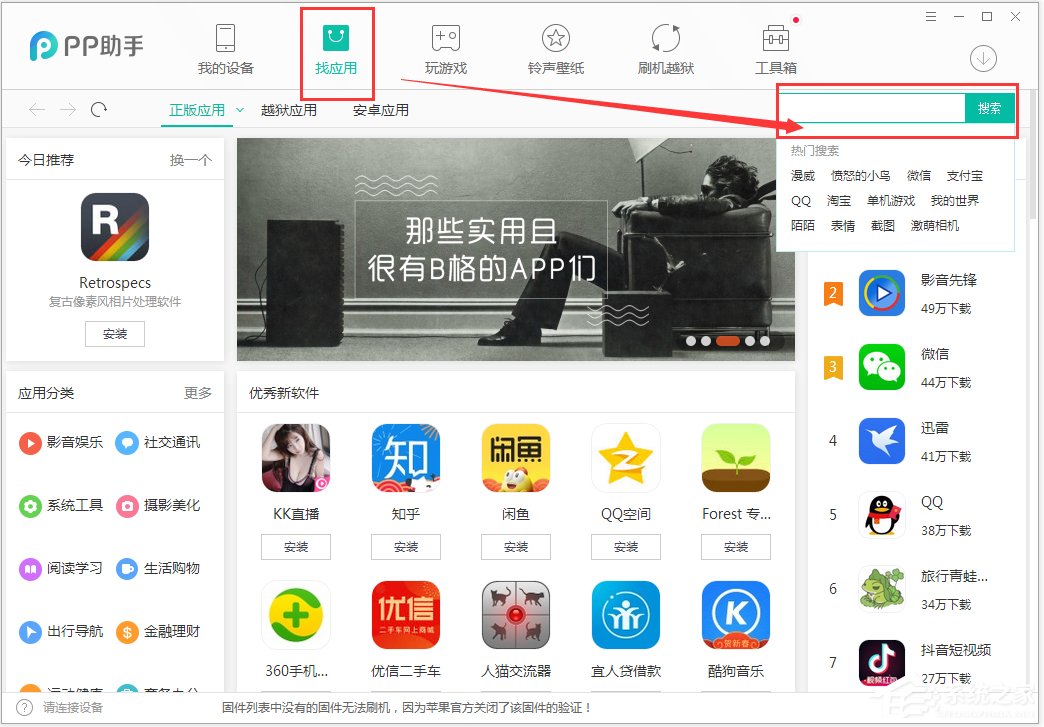The height and width of the screenshot is (727, 1044).
Task: Open the 酷狗音乐 app icon
Action: (x=736, y=615)
